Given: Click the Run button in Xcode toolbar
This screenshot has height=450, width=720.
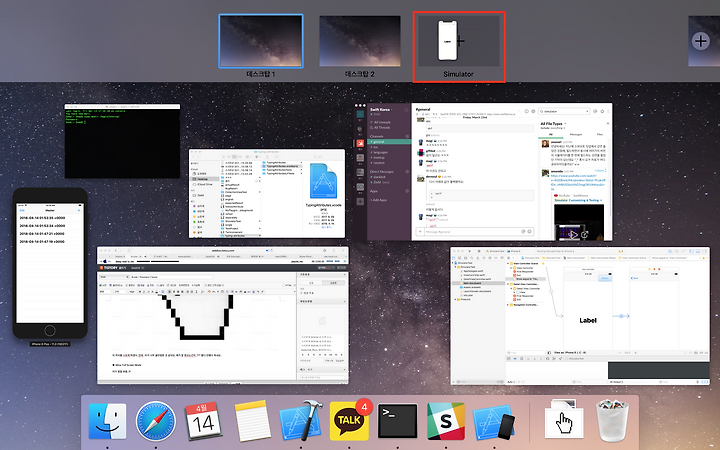Looking at the screenshot, I should [x=469, y=251].
